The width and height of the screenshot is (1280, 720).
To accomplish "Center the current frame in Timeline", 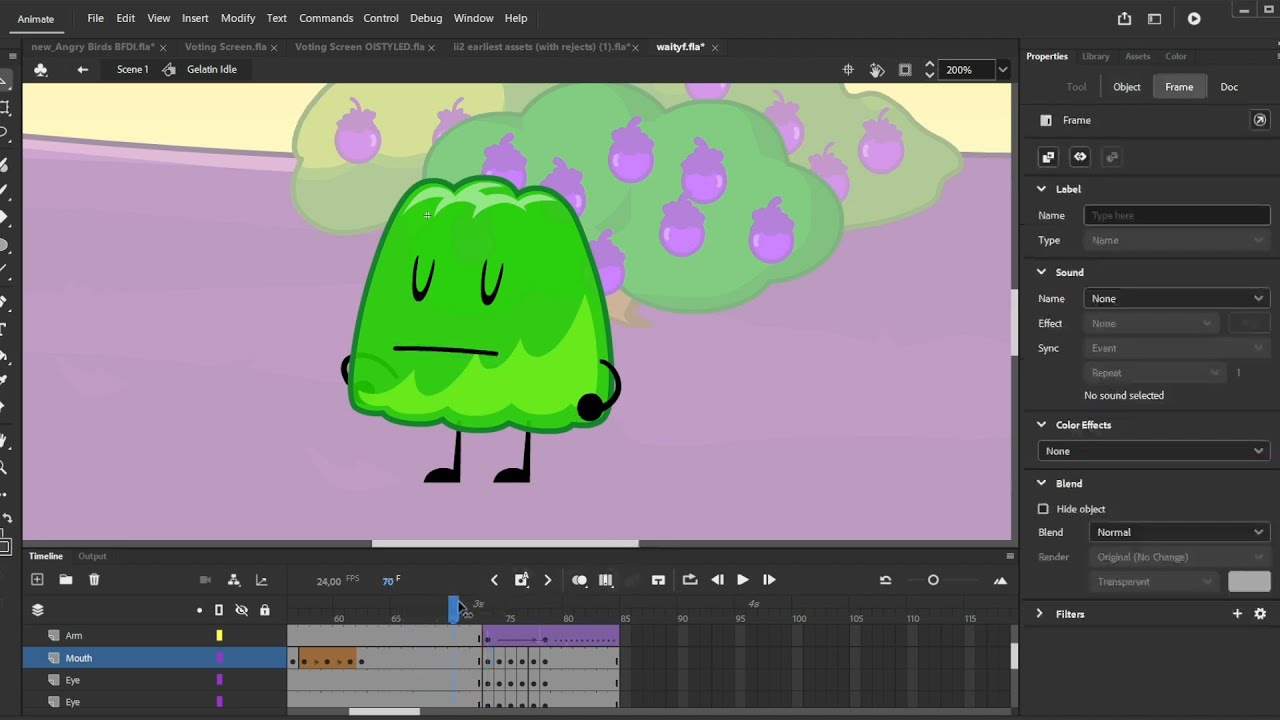I will pos(658,580).
